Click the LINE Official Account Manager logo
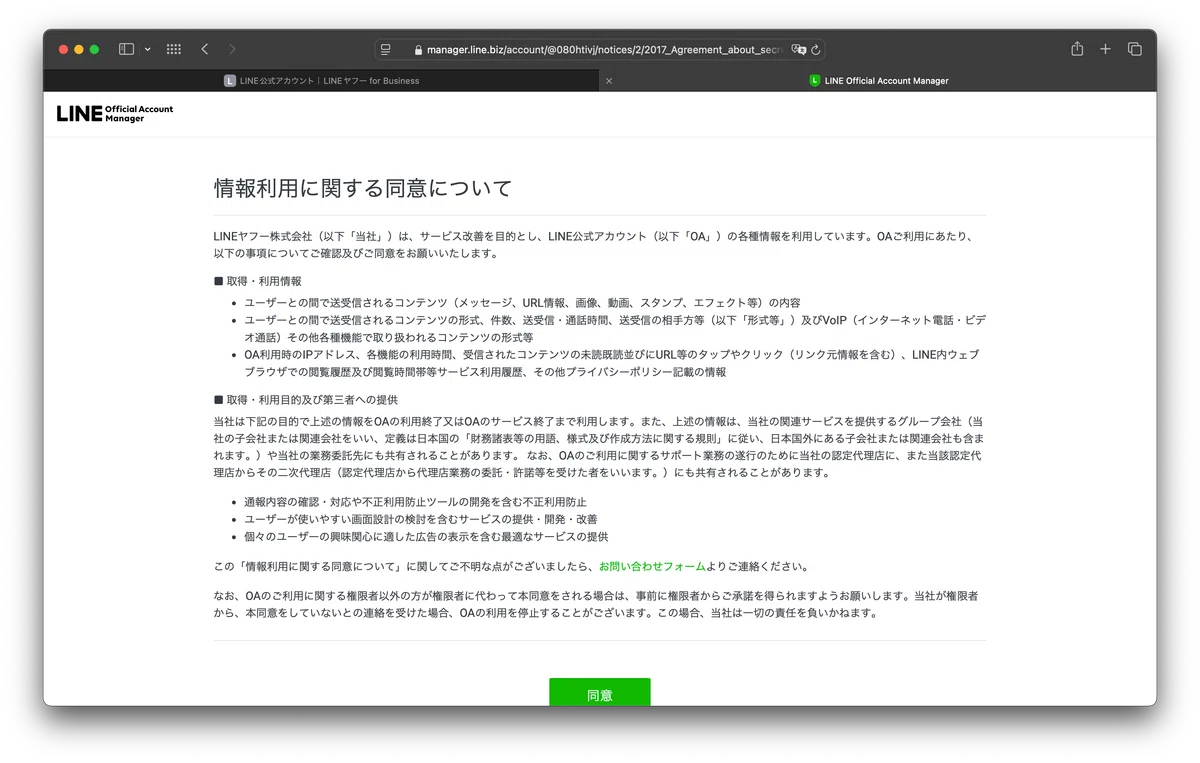 [x=115, y=113]
